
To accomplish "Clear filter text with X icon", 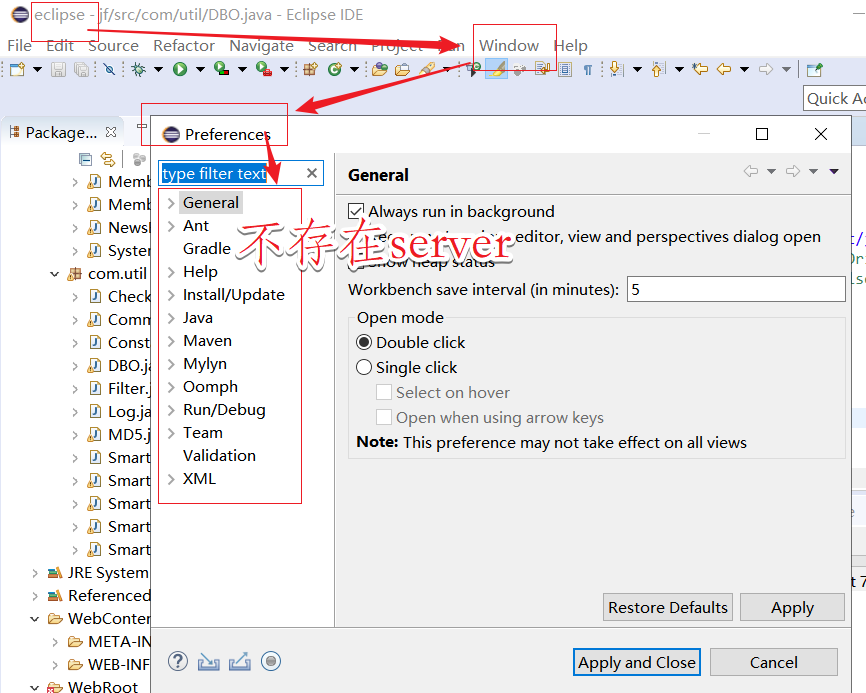I will point(311,173).
